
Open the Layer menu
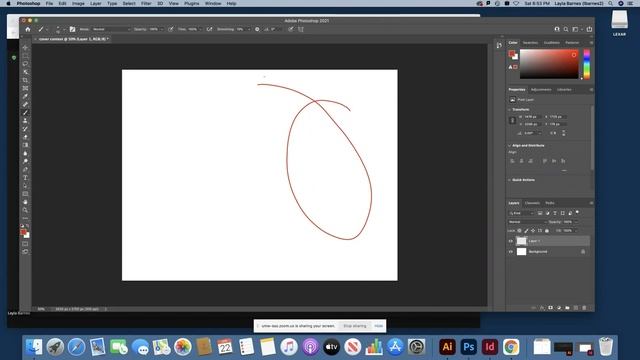click(x=96, y=3)
